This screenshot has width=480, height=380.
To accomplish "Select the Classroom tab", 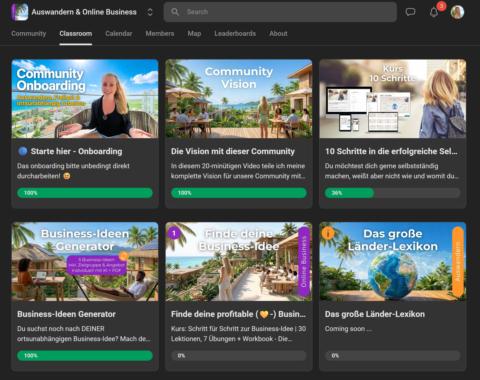I will pyautogui.click(x=76, y=33).
